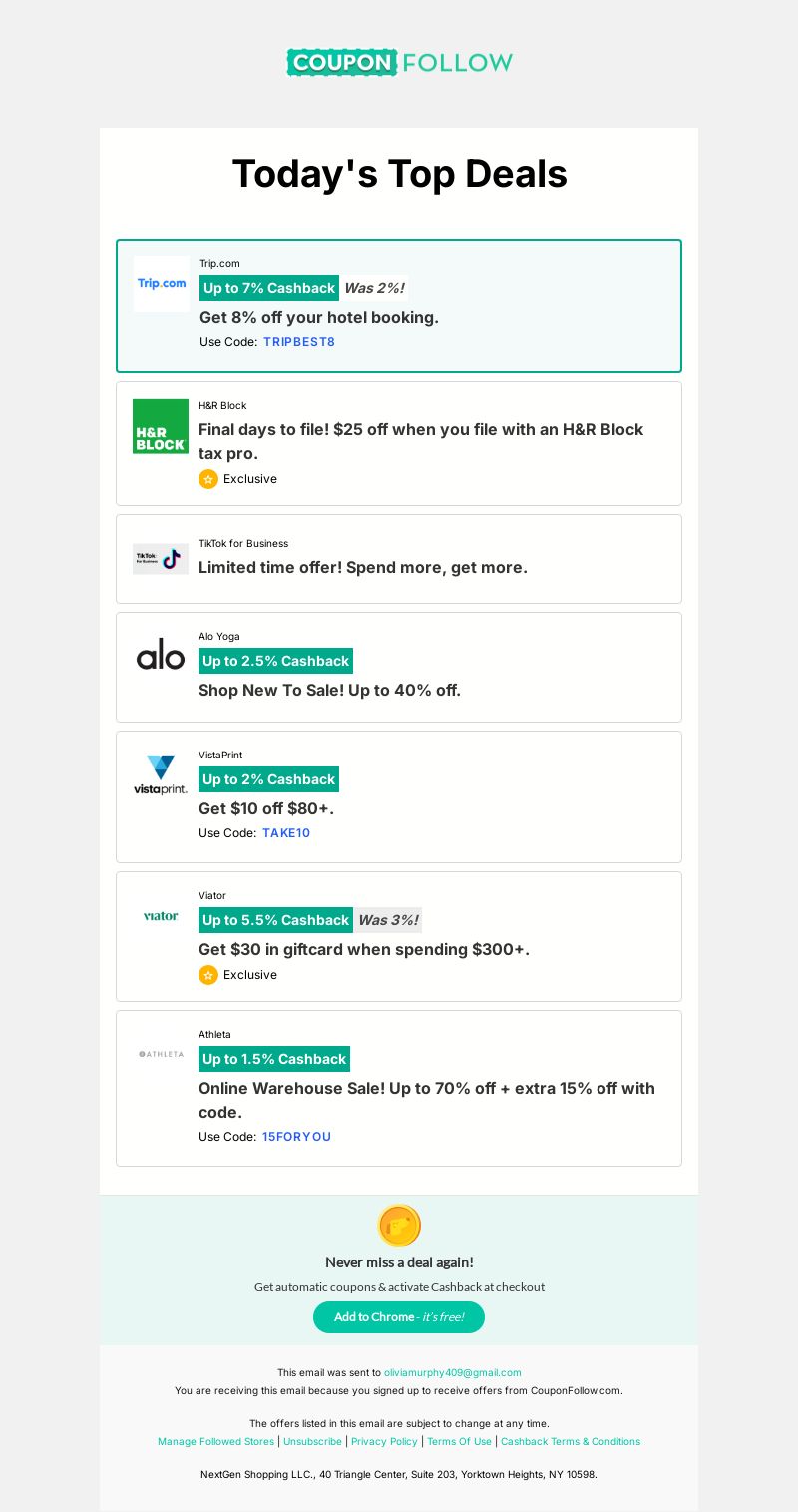The image size is (798, 1512).
Task: Click the oliviamurphy409@gmail.com email address
Action: (x=453, y=1373)
